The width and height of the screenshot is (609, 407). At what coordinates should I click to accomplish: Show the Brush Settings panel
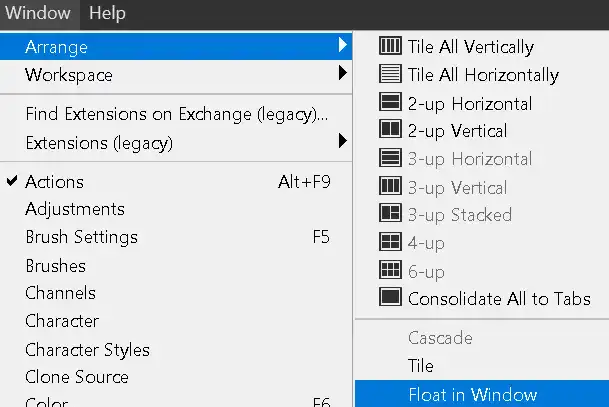(x=81, y=238)
